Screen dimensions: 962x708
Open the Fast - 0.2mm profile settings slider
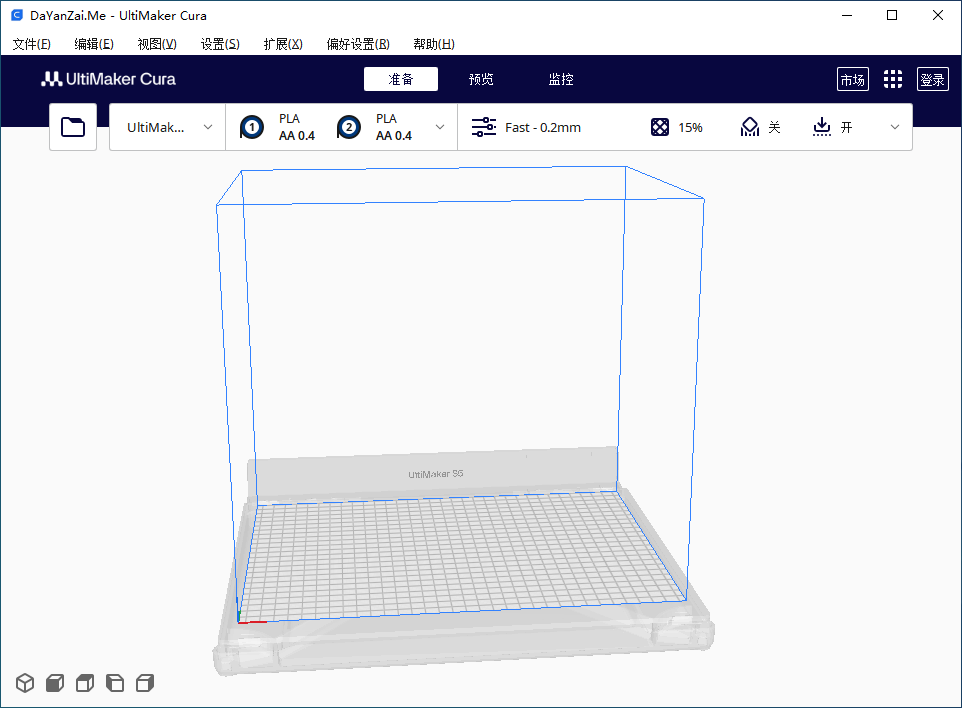pos(482,127)
